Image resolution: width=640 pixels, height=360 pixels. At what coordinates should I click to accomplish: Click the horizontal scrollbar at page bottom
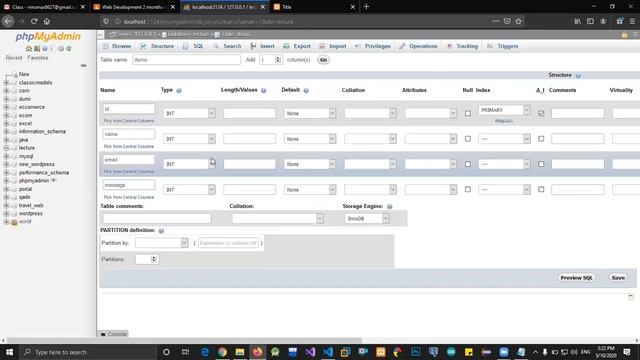[x=184, y=340]
